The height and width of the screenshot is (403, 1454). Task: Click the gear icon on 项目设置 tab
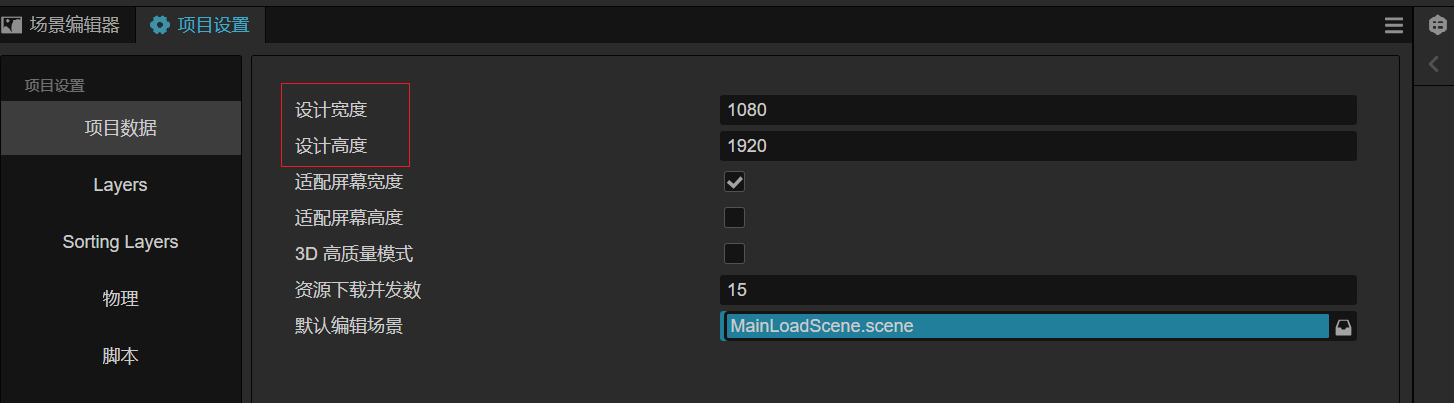(x=160, y=25)
